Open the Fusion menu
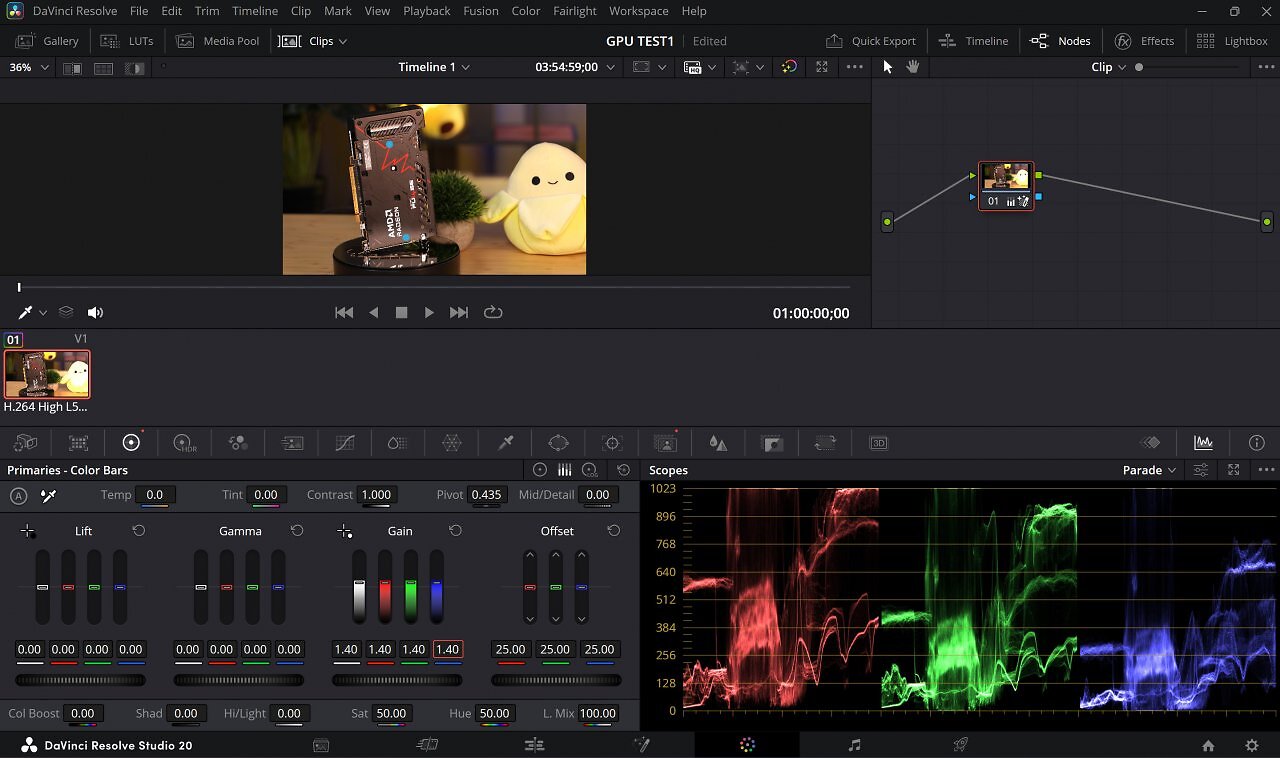The width and height of the screenshot is (1280, 758). click(481, 11)
